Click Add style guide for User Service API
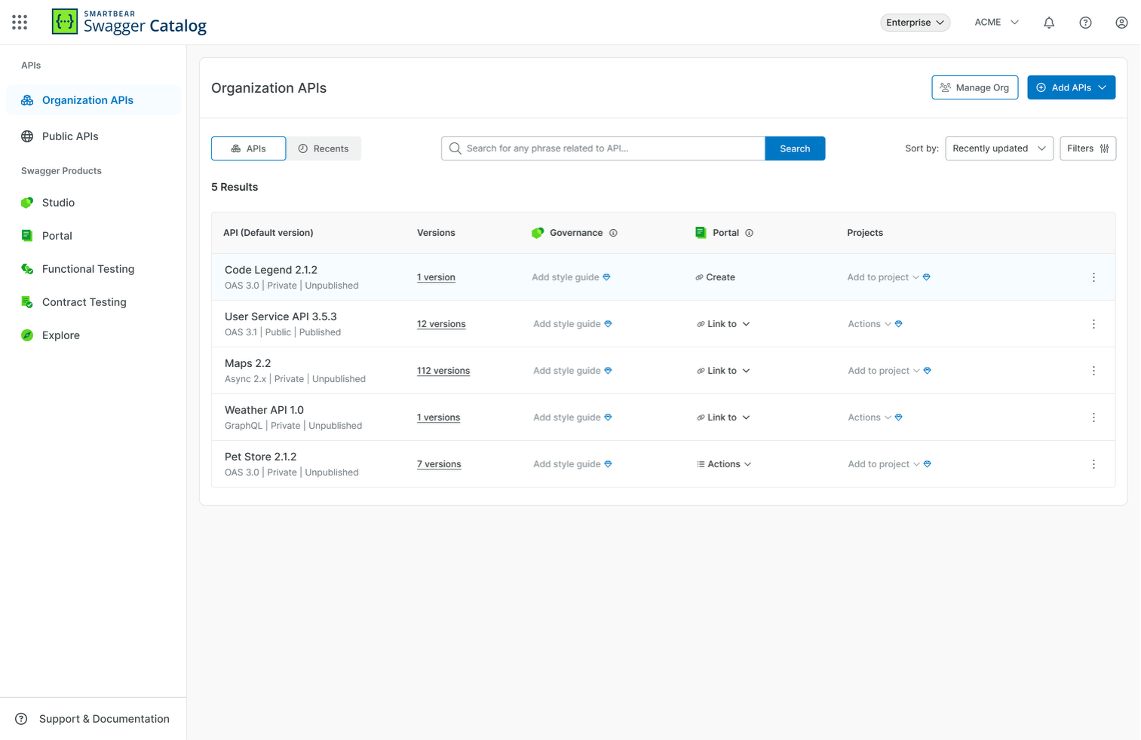 coord(567,324)
